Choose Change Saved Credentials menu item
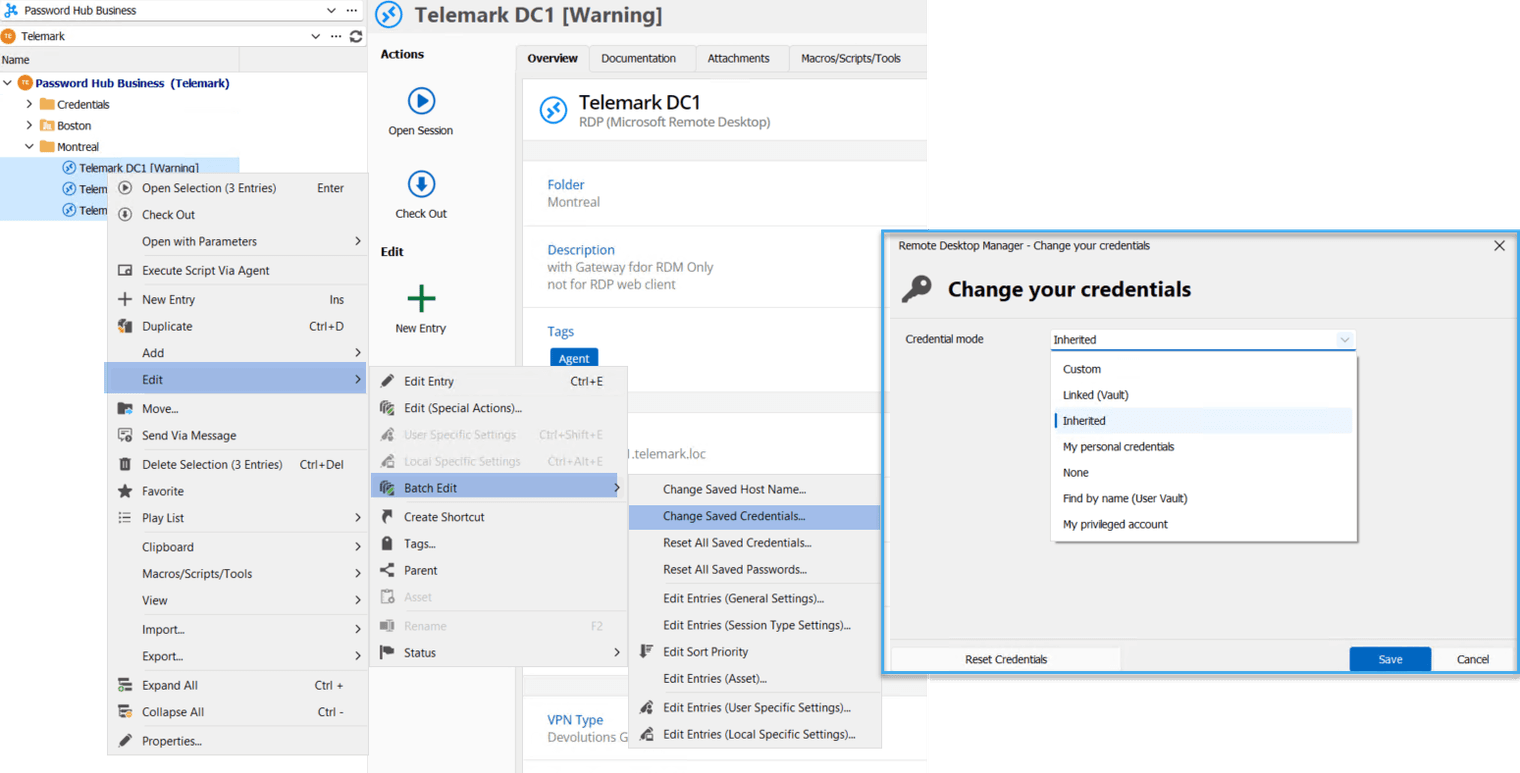This screenshot has height=773, width=1520. tap(733, 516)
